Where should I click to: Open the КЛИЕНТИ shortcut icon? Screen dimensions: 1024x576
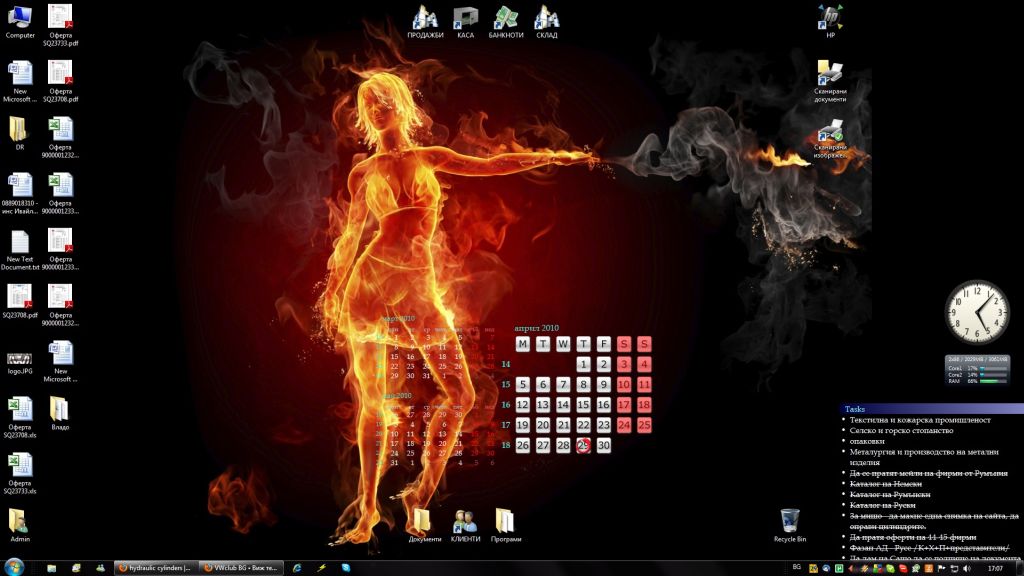465,521
